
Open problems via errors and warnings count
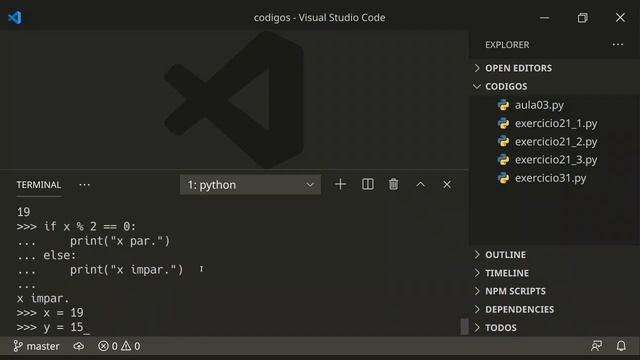(x=119, y=346)
